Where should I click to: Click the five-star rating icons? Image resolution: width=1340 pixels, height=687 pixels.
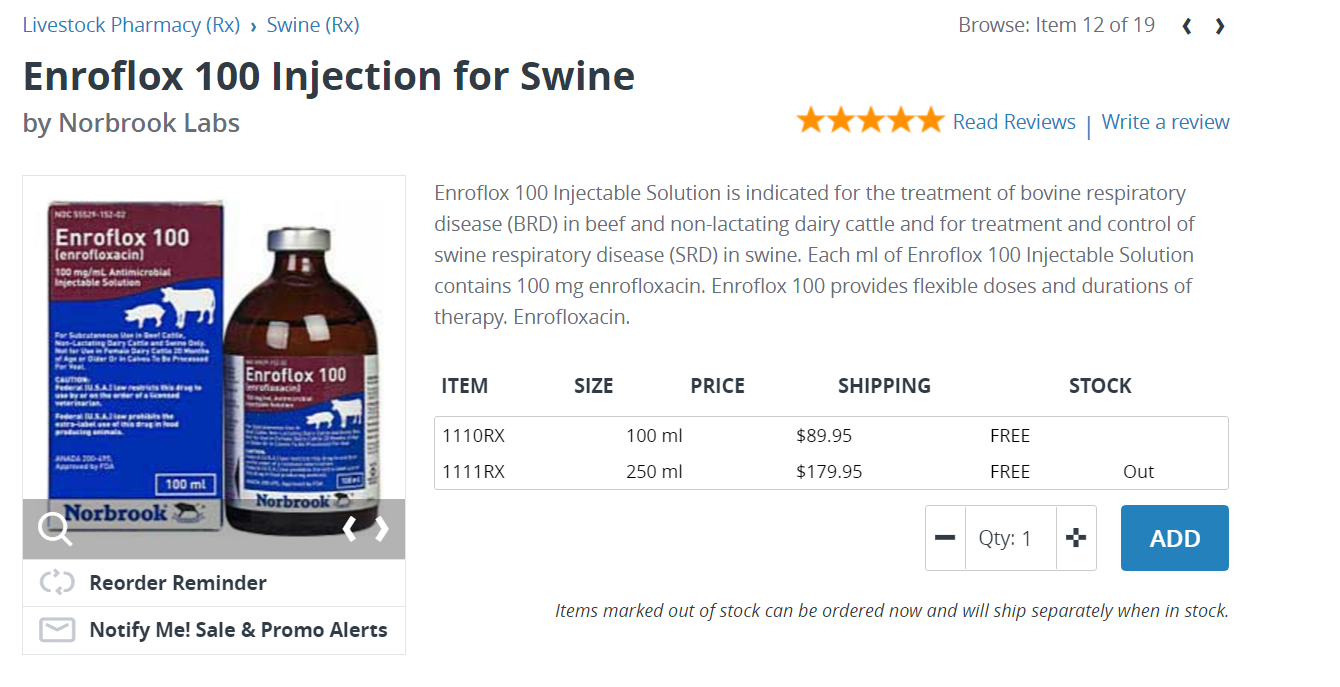[870, 121]
